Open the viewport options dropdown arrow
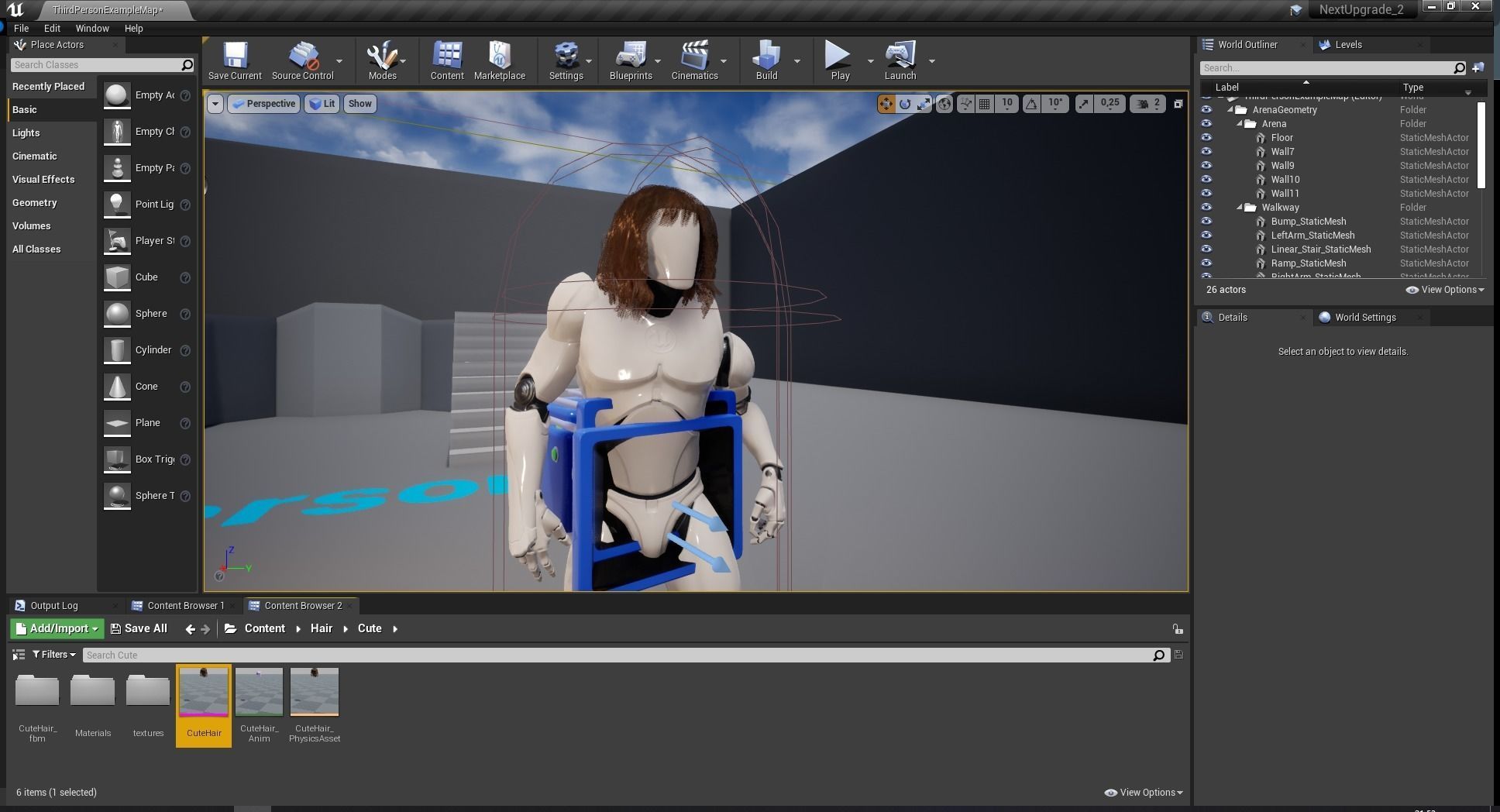Screen dimensions: 1500x812 [x=215, y=104]
